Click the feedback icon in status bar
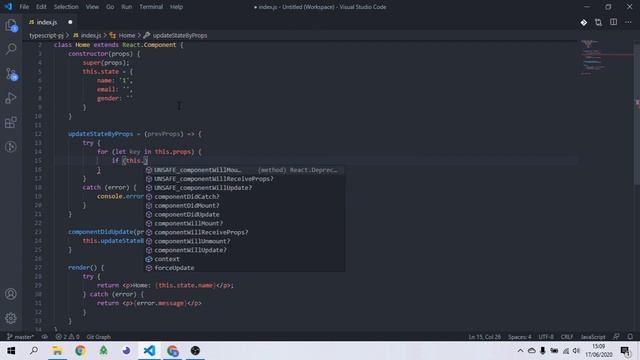 (616, 337)
